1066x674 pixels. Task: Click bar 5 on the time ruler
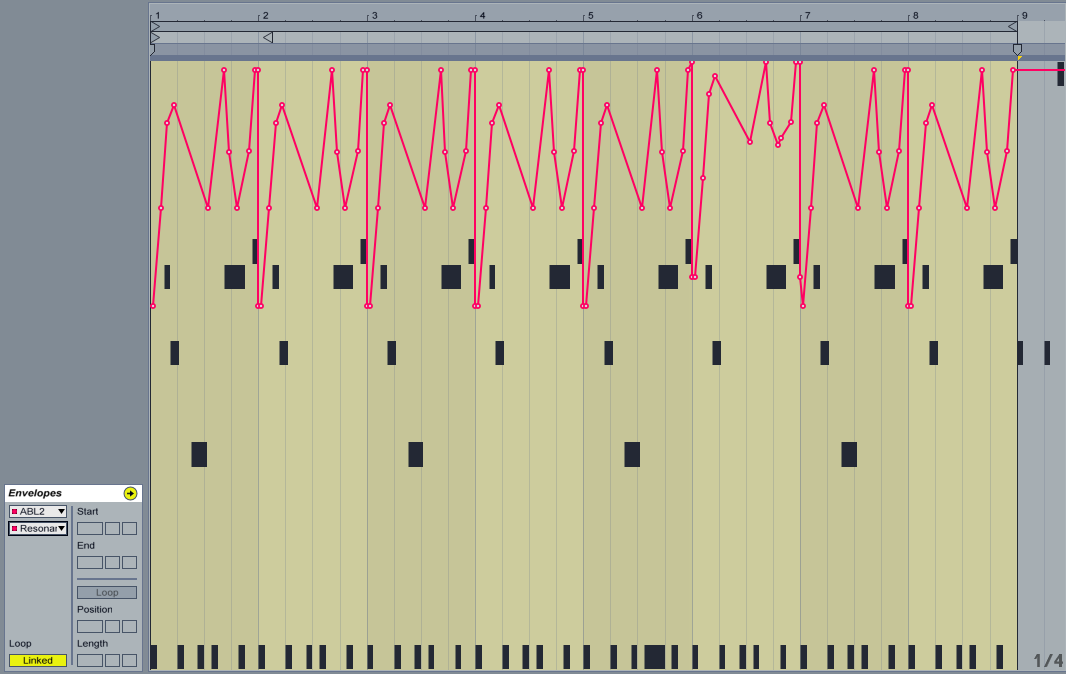click(x=590, y=15)
